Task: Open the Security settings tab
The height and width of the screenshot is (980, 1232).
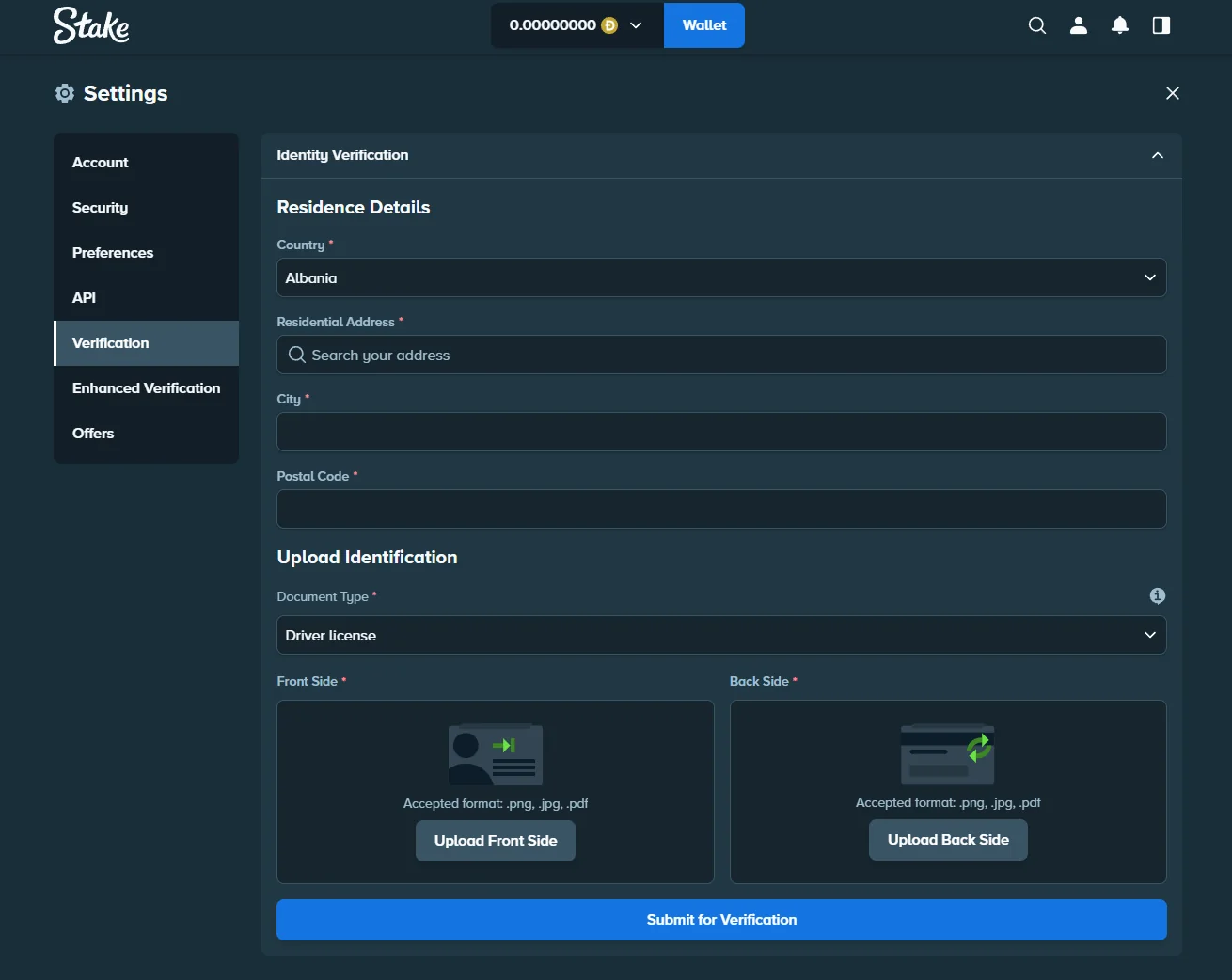Action: [x=146, y=208]
